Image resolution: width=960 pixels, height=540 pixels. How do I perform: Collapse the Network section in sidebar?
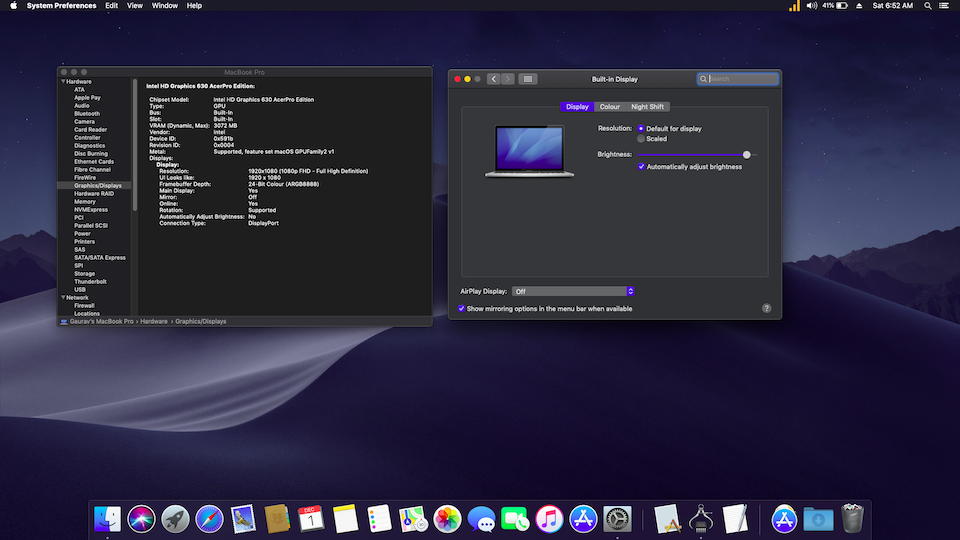[62, 297]
